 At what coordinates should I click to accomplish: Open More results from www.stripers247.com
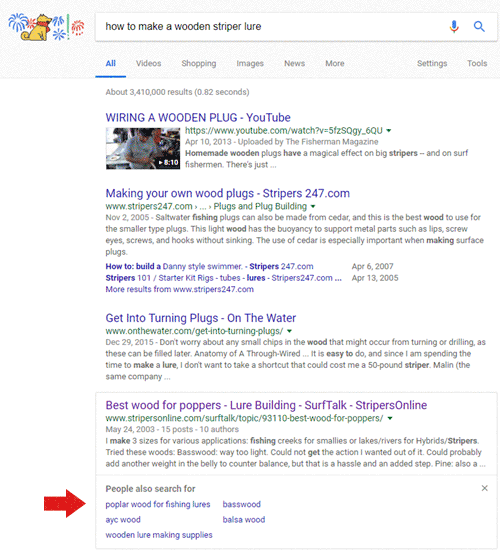pos(179,289)
